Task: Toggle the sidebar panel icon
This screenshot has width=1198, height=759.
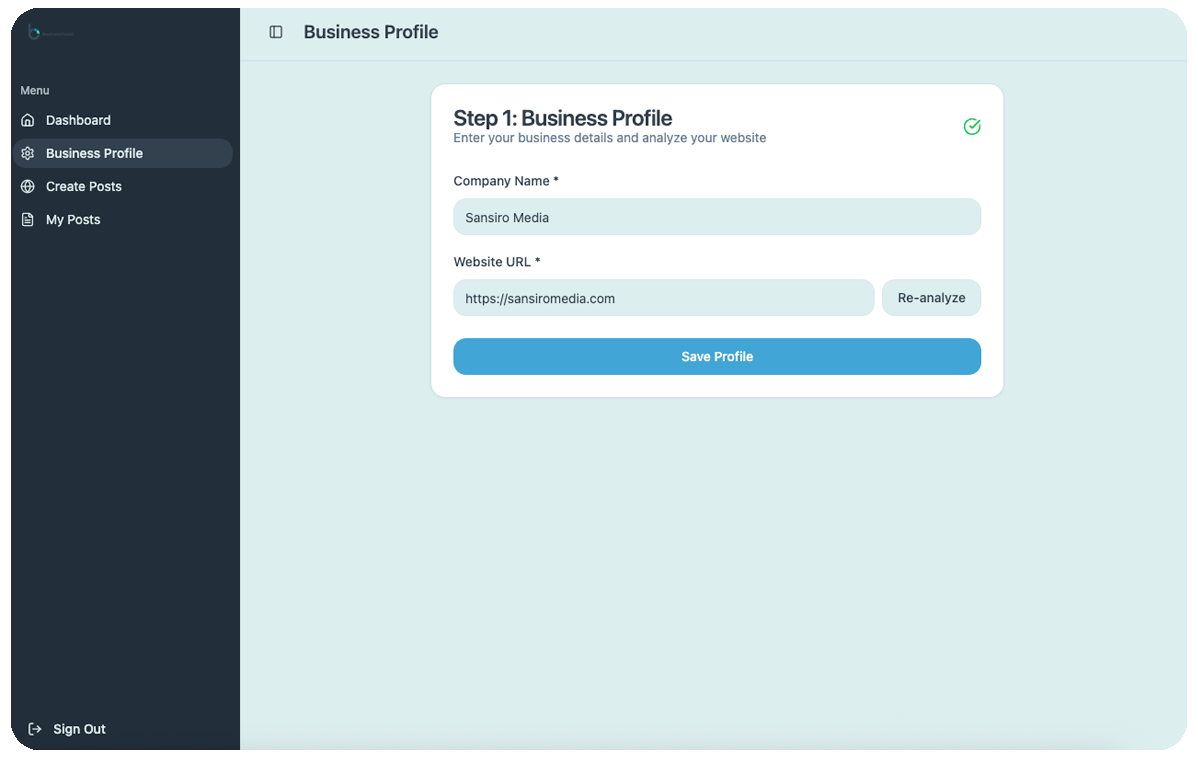Action: [x=276, y=32]
